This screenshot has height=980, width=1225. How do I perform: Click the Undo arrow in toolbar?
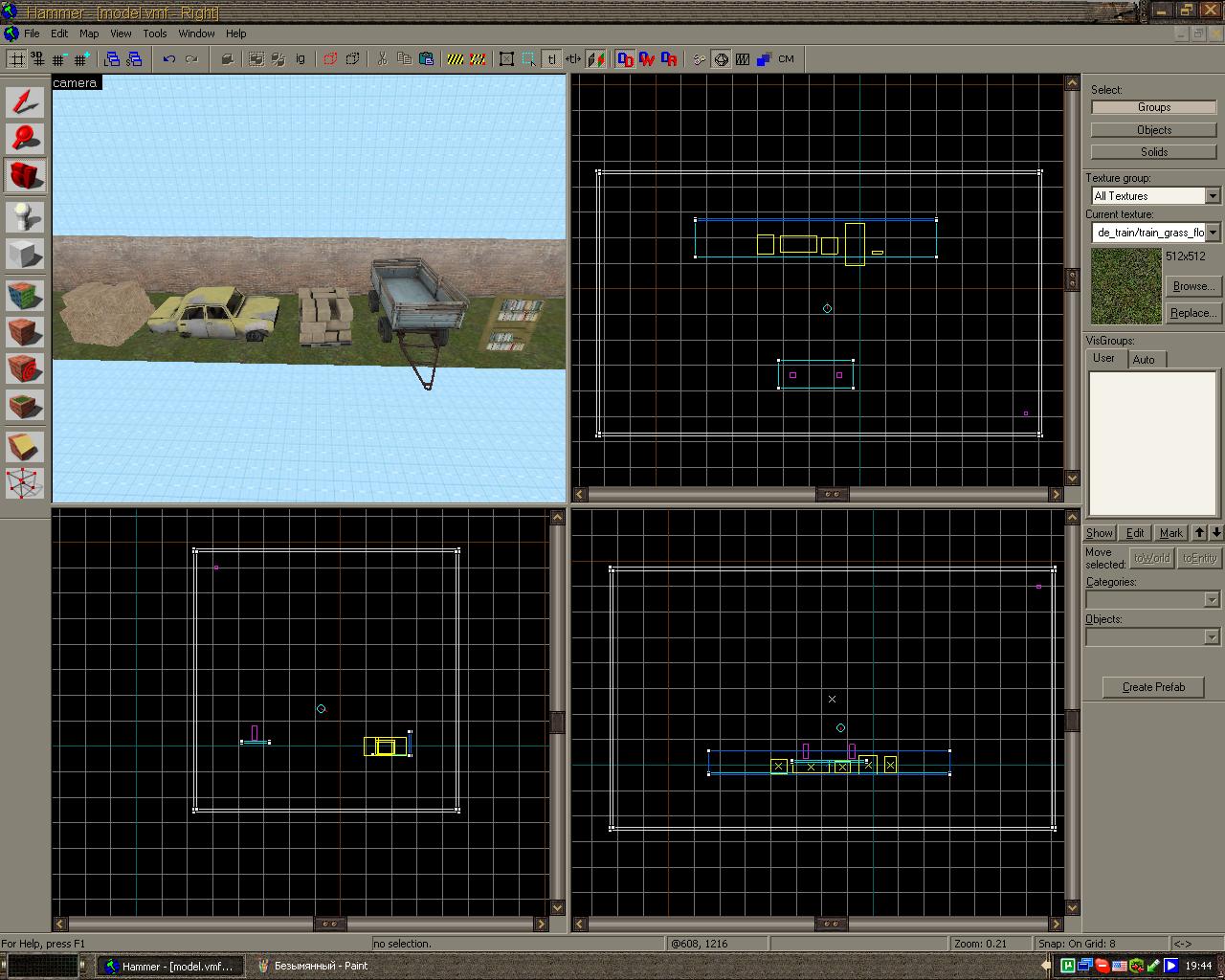pyautogui.click(x=169, y=59)
